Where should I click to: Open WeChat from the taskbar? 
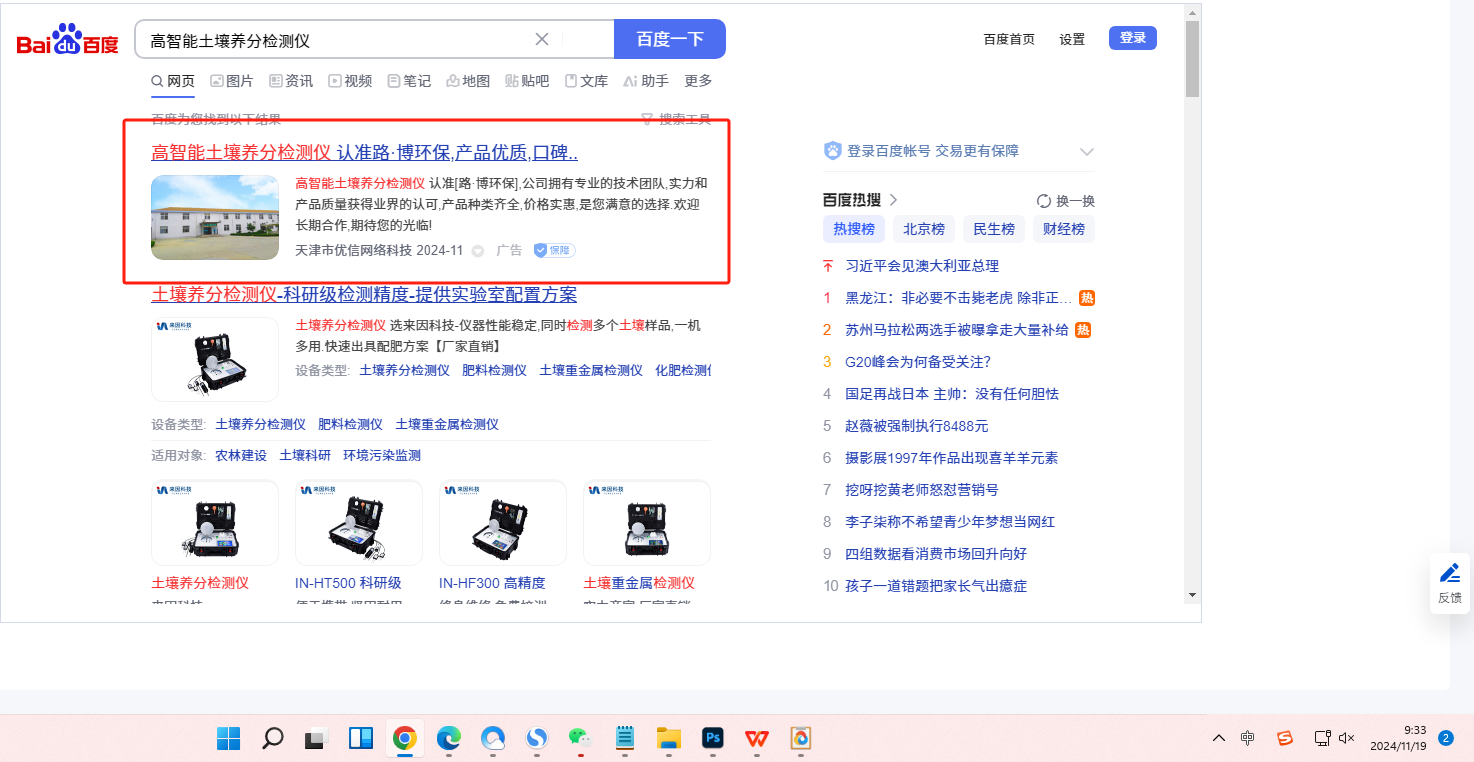(x=580, y=739)
